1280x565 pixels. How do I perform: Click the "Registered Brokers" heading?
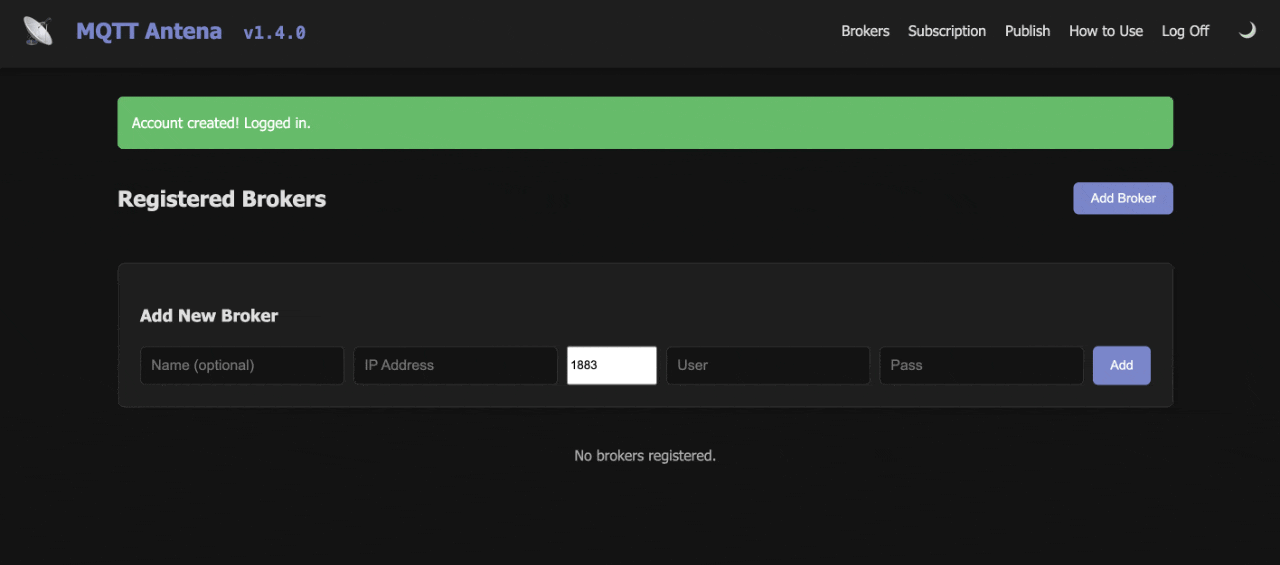[222, 199]
